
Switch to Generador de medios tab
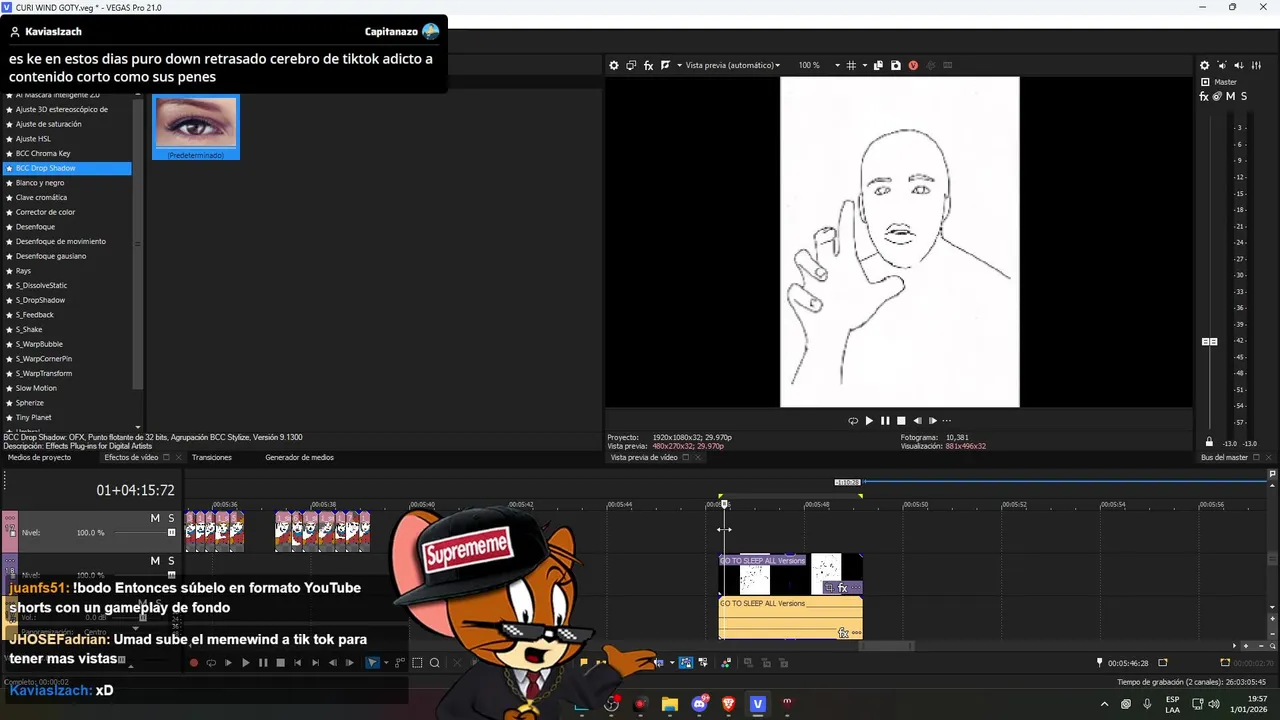(x=299, y=457)
